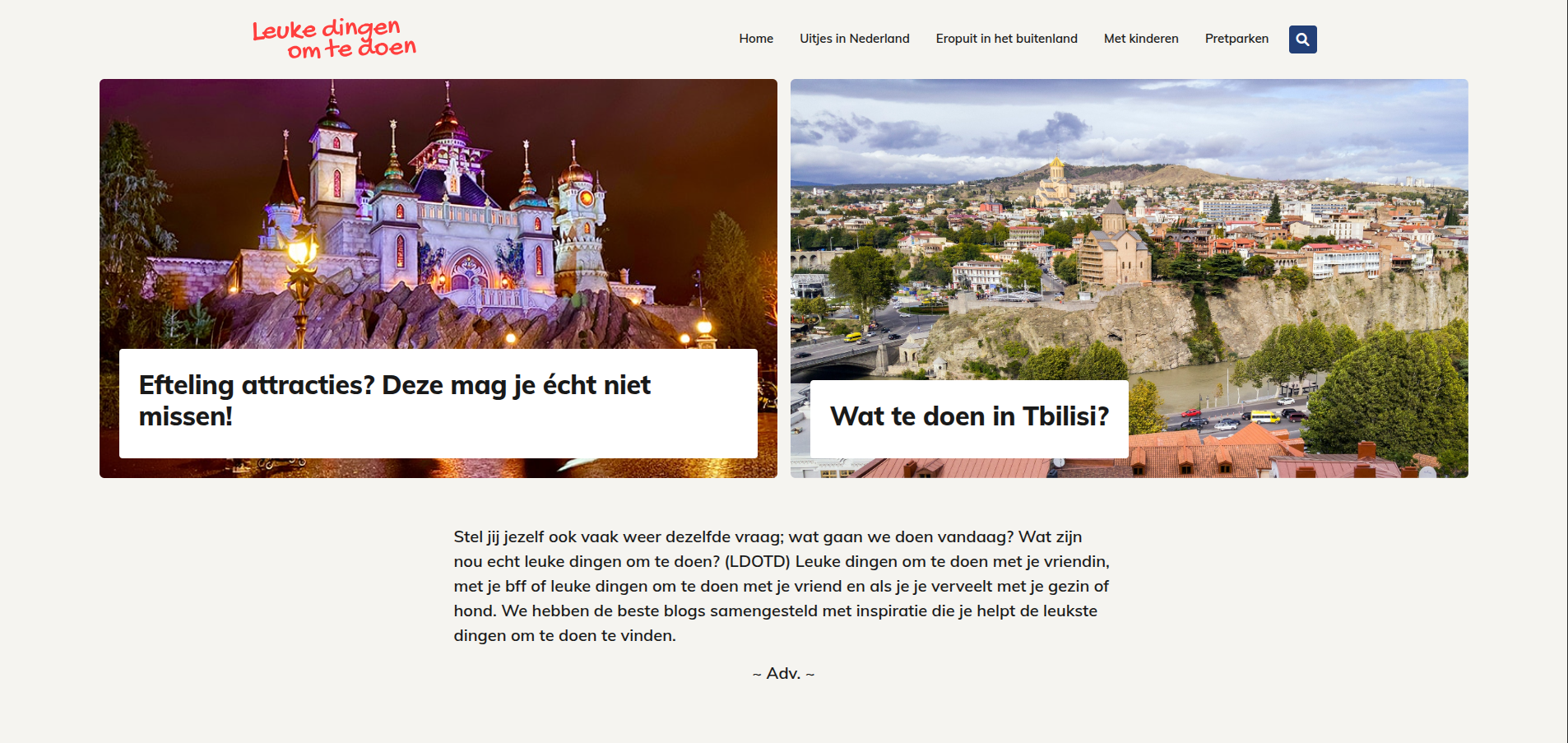The image size is (1568, 743).
Task: Open Uitjes in Nederland menu
Action: 855,39
